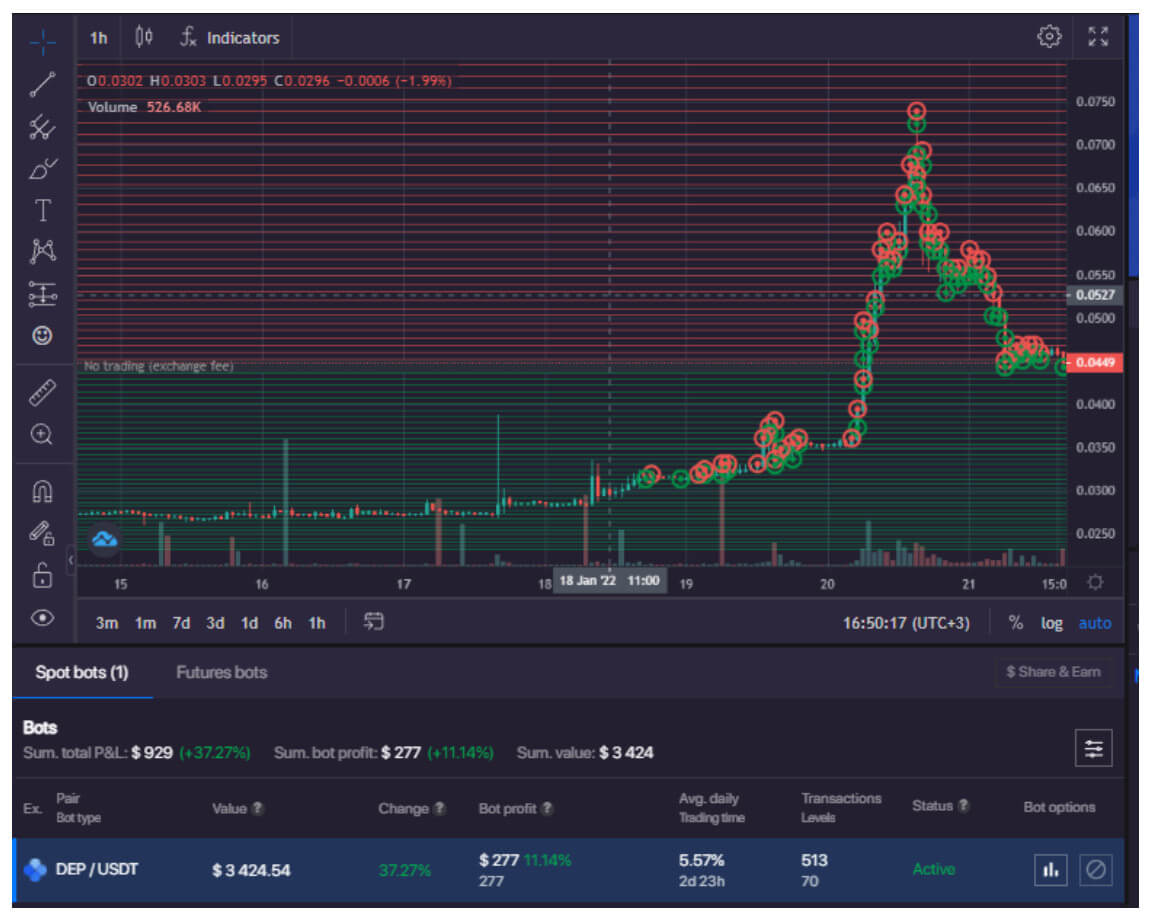1152x924 pixels.
Task: Set the date range to 3m
Action: 107,623
